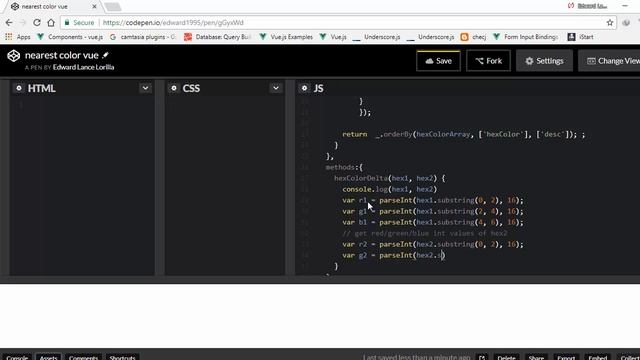The image size is (640, 360).
Task: Open the Apps bookmarks shortcut
Action: click(x=18, y=37)
